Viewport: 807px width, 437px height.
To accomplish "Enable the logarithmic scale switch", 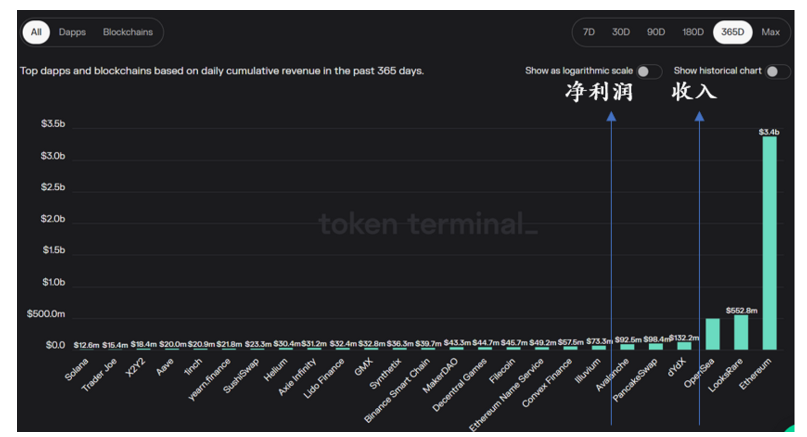I will (649, 72).
